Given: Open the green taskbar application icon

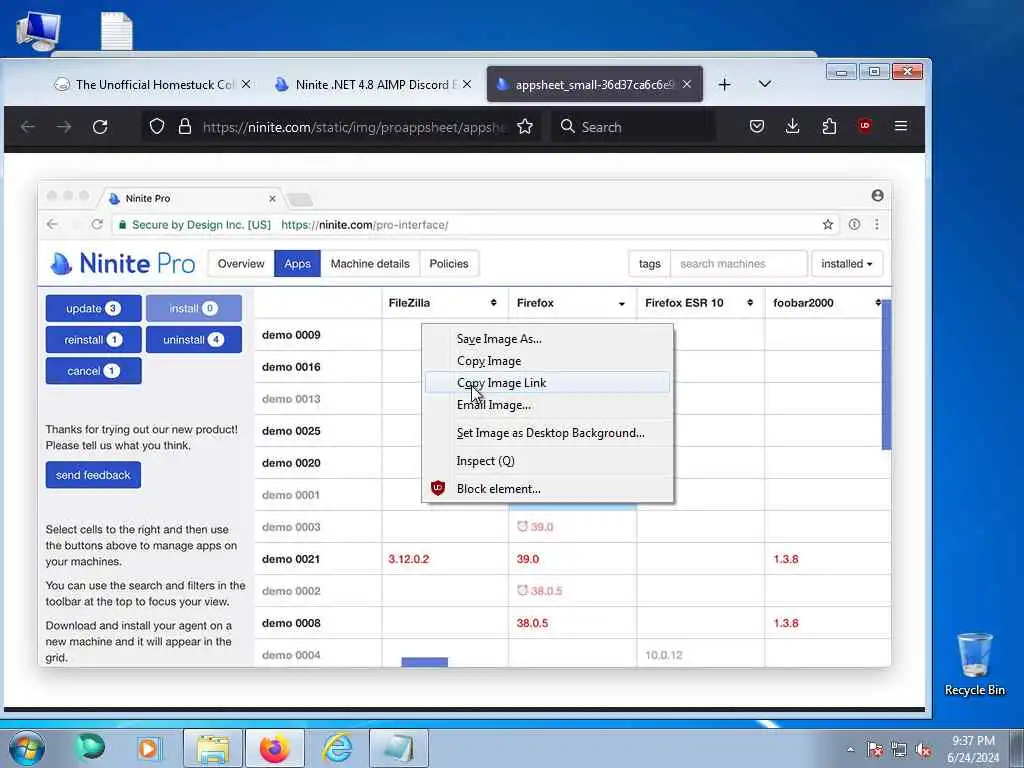Looking at the screenshot, I should click(x=90, y=748).
